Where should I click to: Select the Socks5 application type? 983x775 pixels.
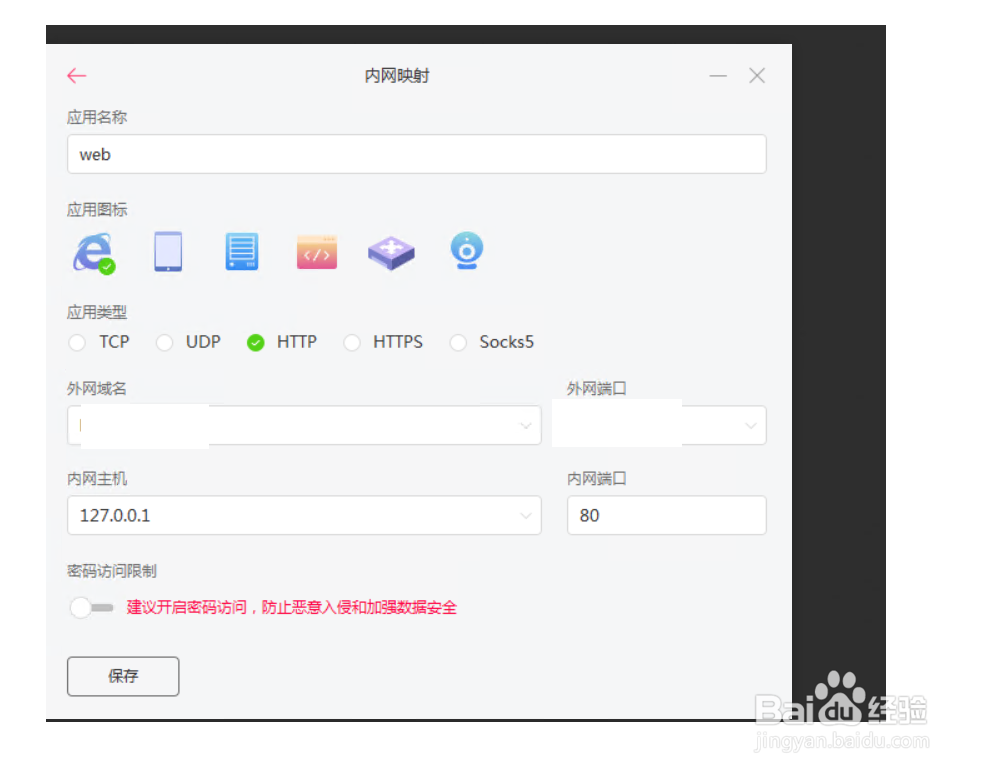[x=458, y=343]
